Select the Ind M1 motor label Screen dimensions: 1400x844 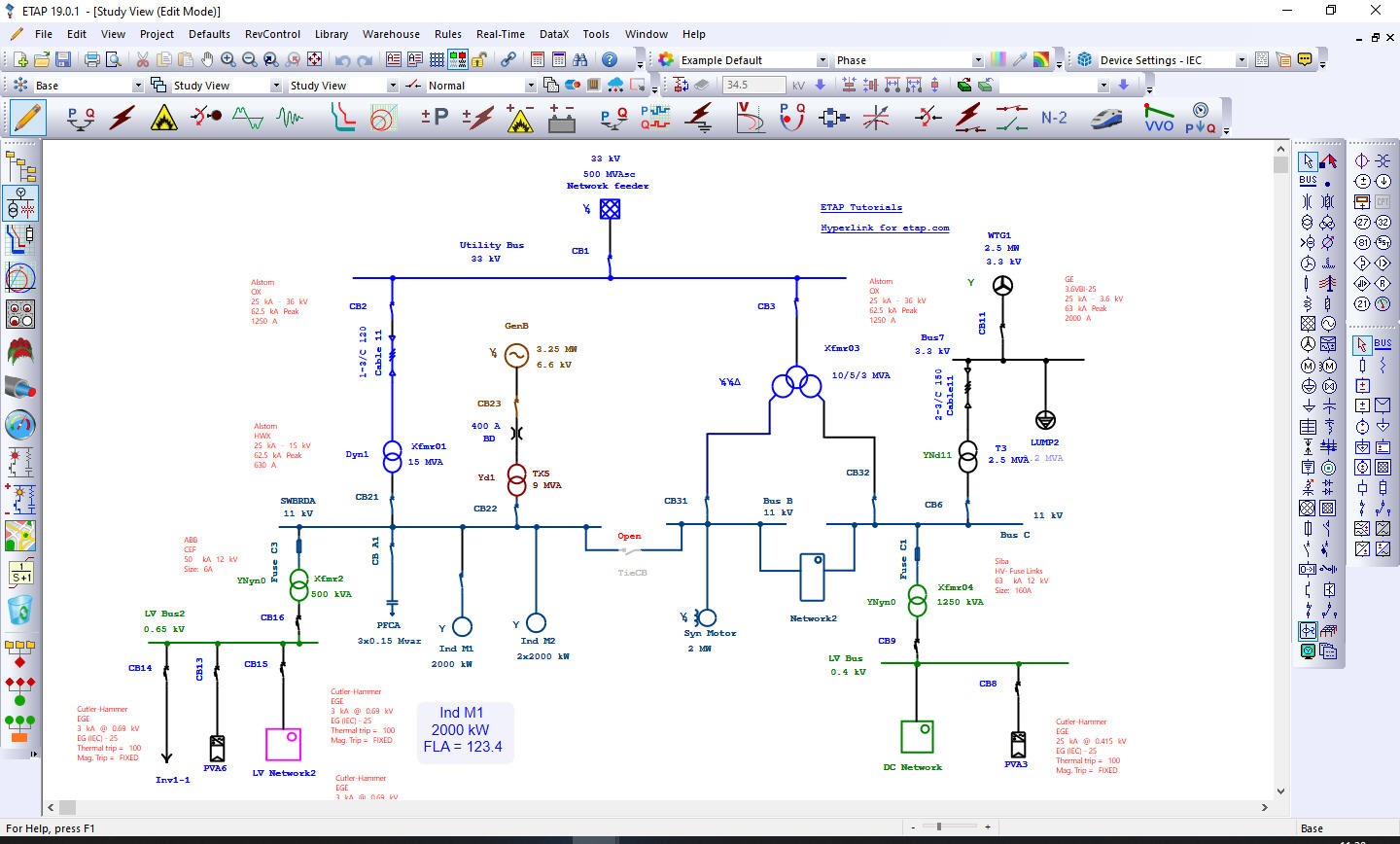point(456,649)
